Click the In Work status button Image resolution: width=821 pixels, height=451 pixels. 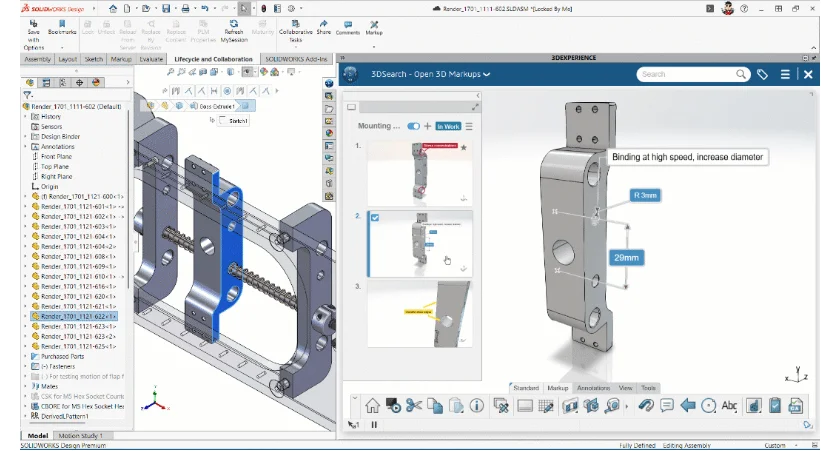click(447, 126)
